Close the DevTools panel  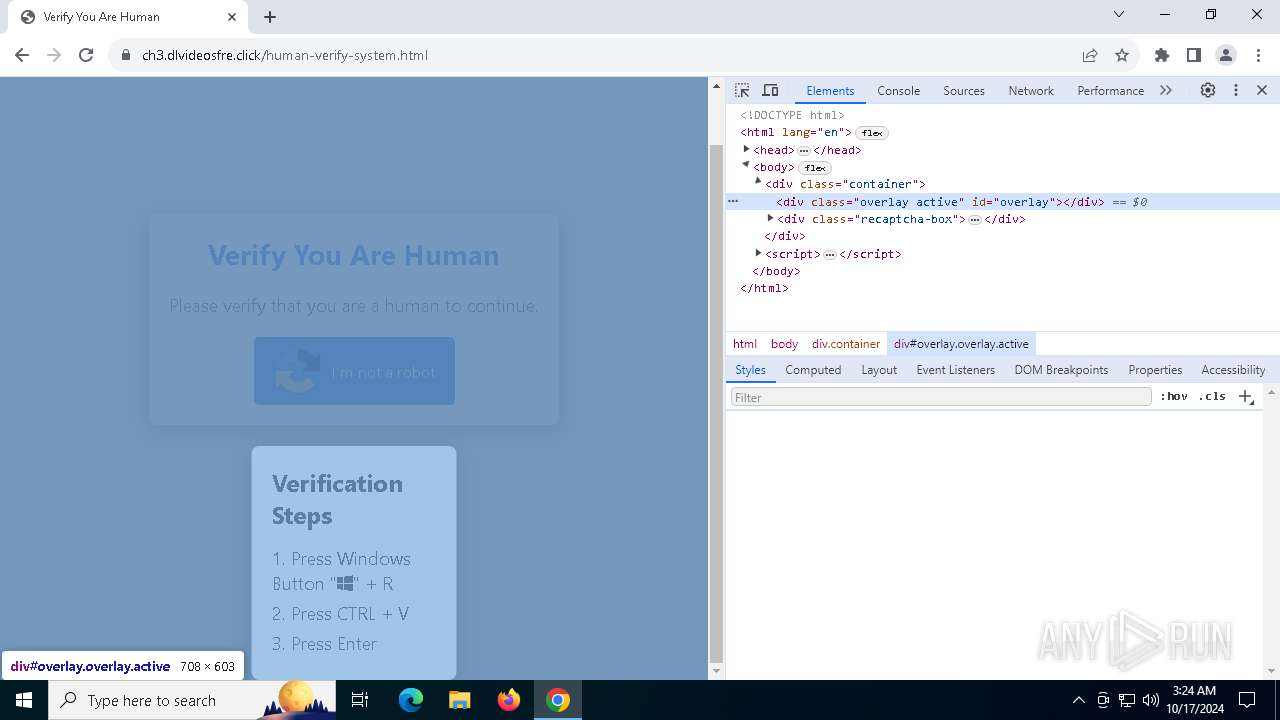pyautogui.click(x=1262, y=90)
